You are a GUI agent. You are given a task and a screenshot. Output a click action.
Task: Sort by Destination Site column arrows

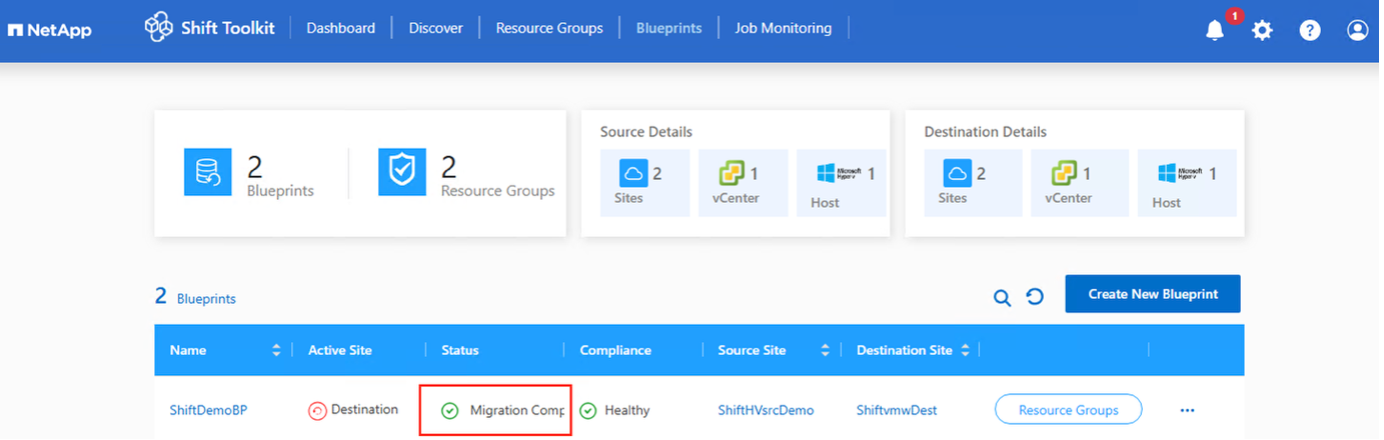tap(965, 350)
